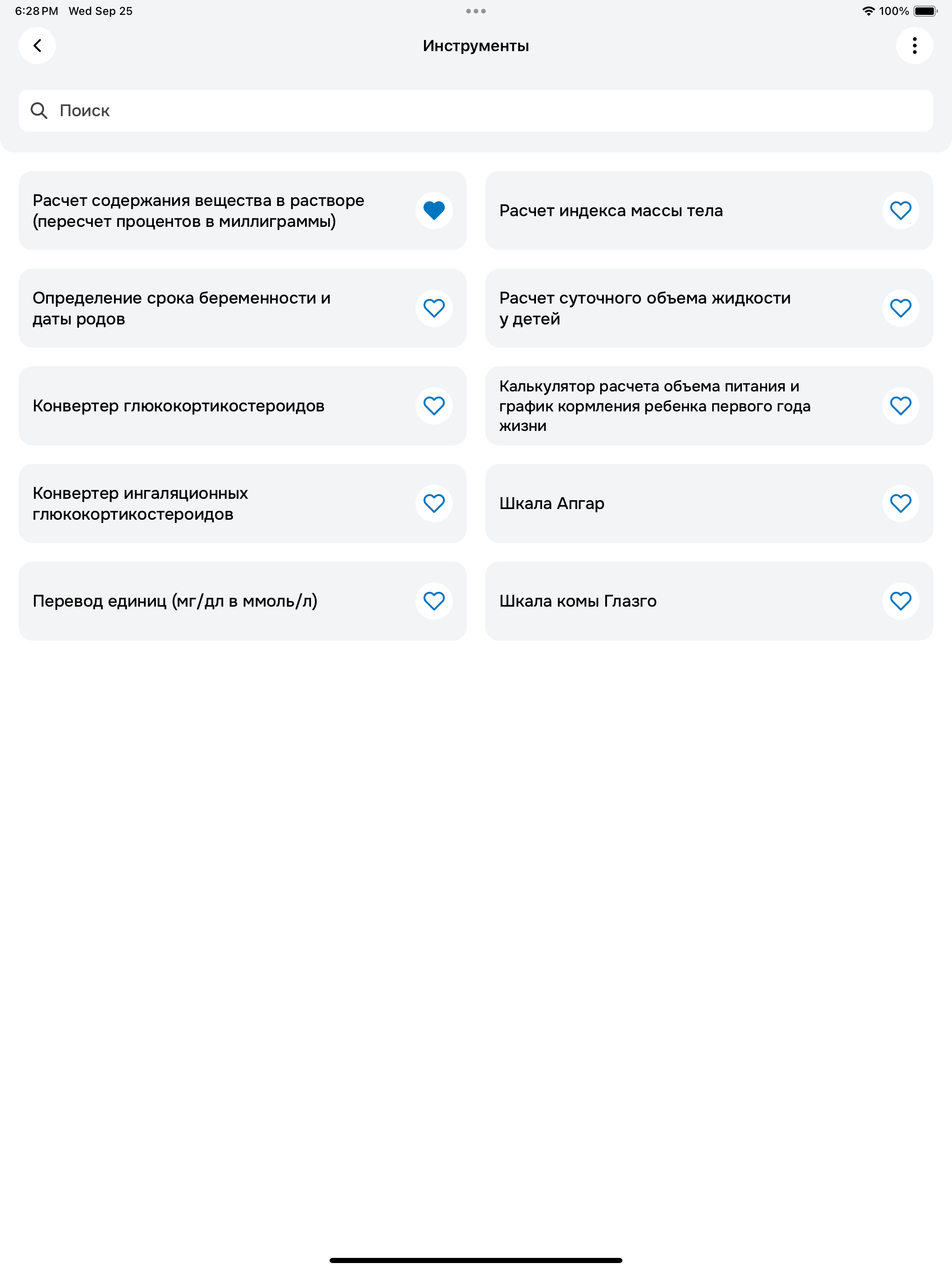Tap the heart next to Шкала Апгар
Image resolution: width=952 pixels, height=1270 pixels.
tap(900, 503)
